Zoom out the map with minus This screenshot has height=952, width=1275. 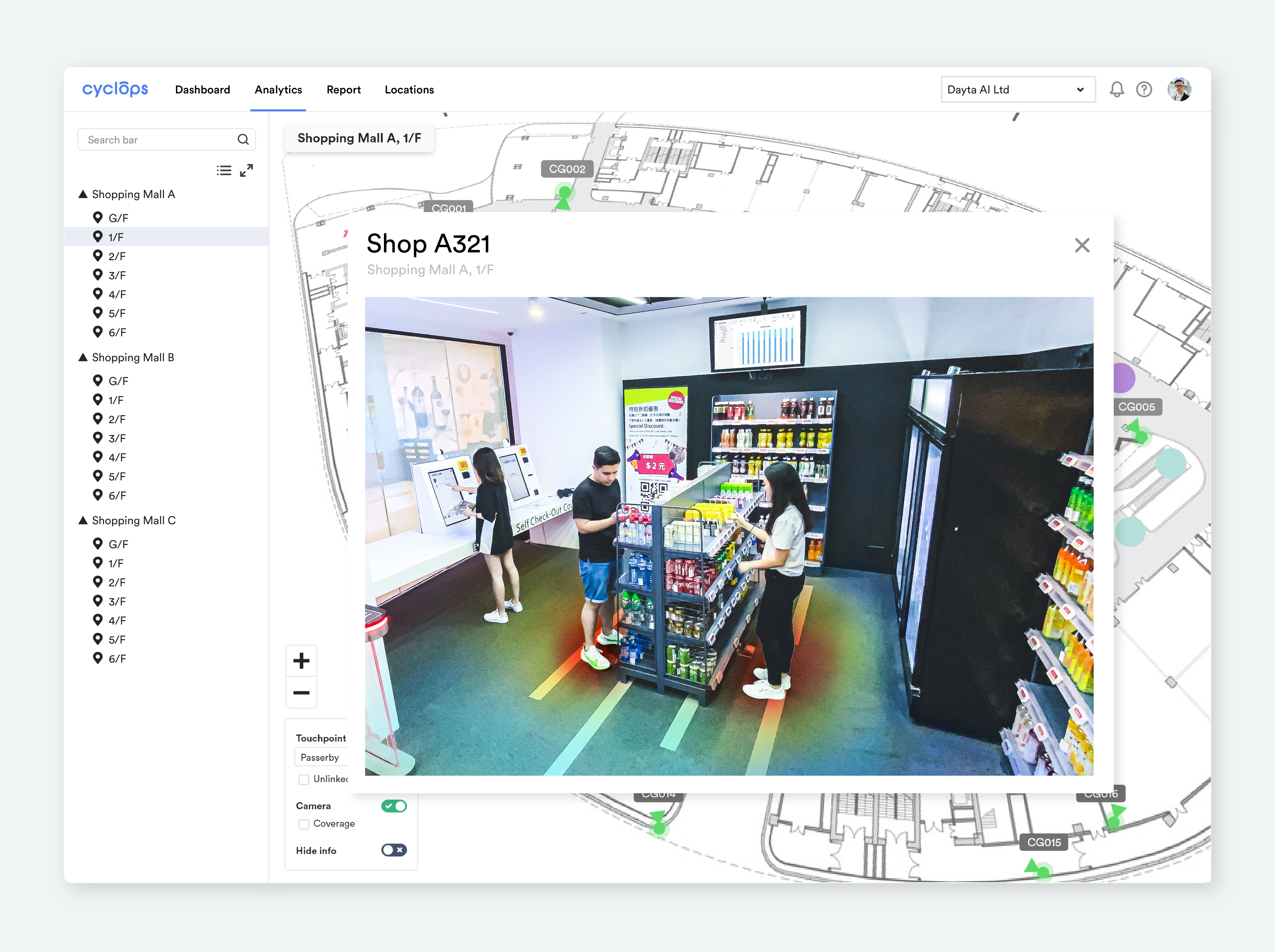[x=301, y=693]
